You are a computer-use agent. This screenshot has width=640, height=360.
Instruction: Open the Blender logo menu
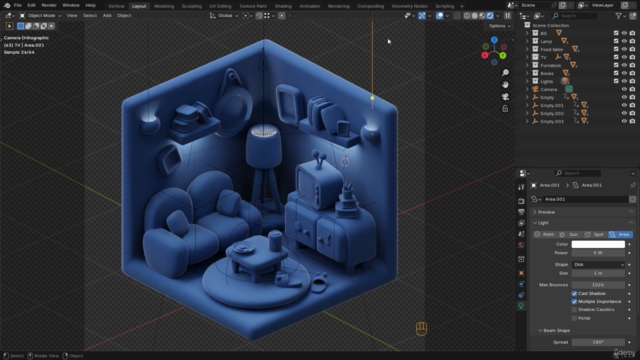pos(7,5)
